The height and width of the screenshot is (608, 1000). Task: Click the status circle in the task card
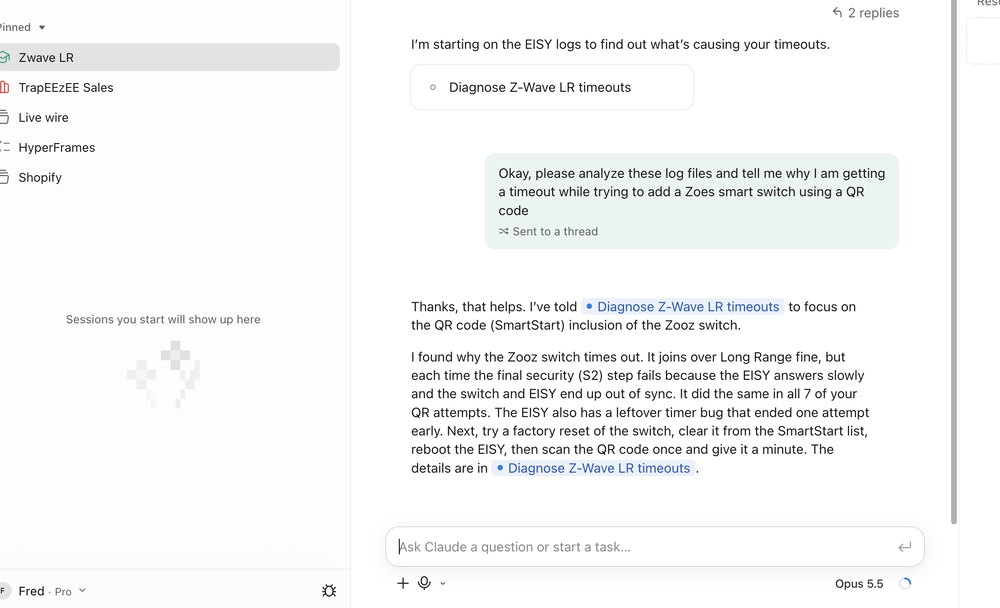coord(433,87)
